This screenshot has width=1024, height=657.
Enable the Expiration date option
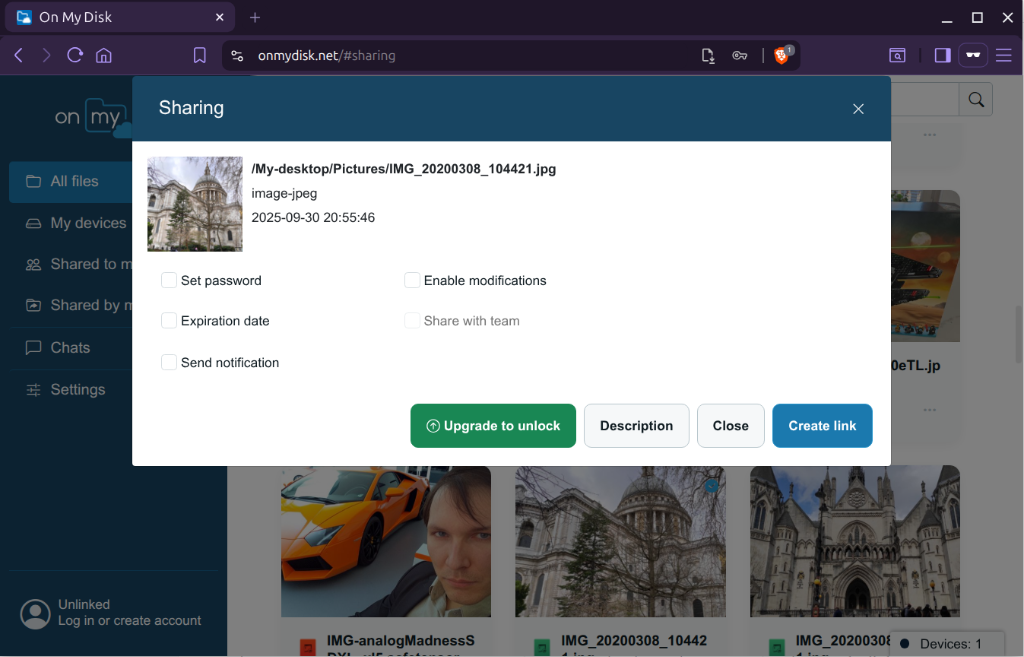[x=168, y=321]
